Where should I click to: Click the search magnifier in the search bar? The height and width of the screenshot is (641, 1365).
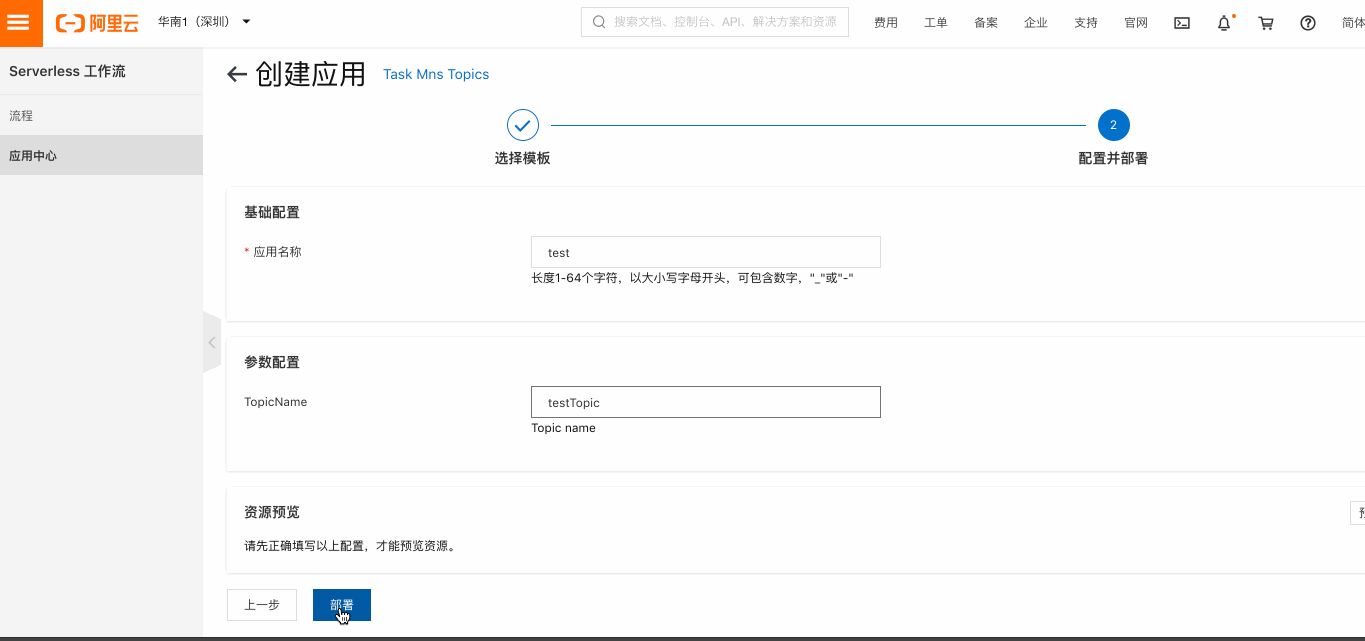598,21
